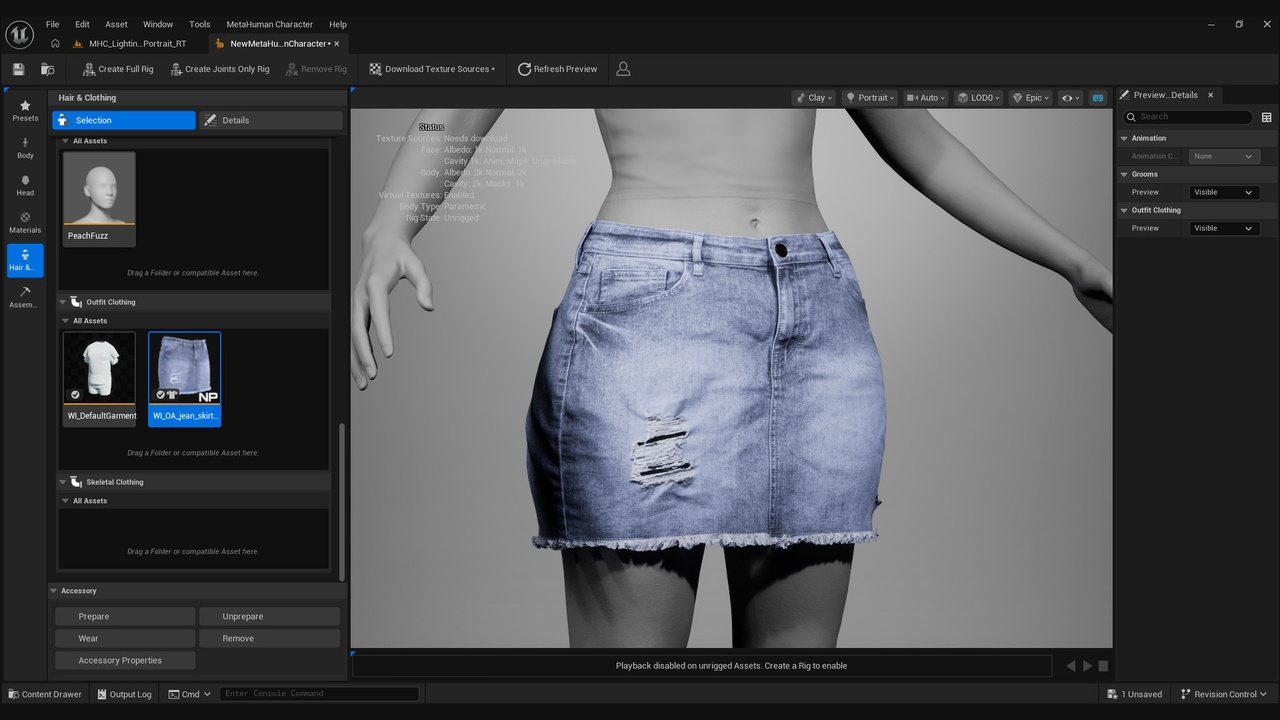This screenshot has width=1280, height=720.
Task: Open Outfit Clothing Preview Visible dropdown
Action: pos(1223,228)
